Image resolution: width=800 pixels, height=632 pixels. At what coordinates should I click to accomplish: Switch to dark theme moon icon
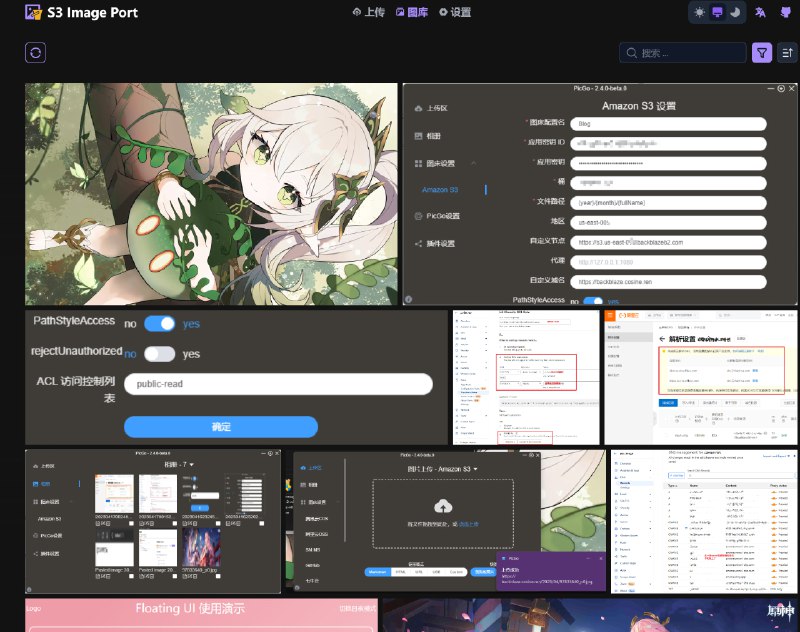734,13
